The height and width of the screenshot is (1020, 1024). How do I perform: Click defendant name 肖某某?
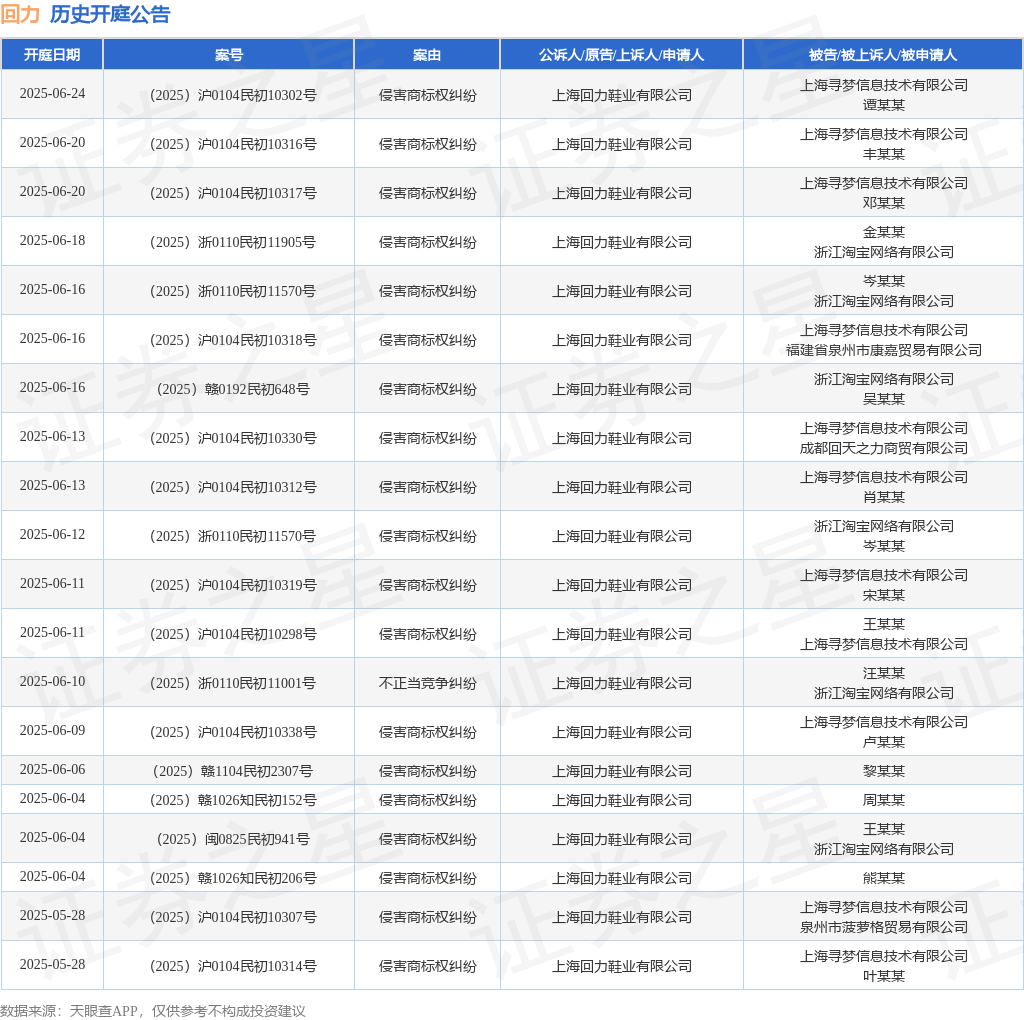pyautogui.click(x=884, y=497)
